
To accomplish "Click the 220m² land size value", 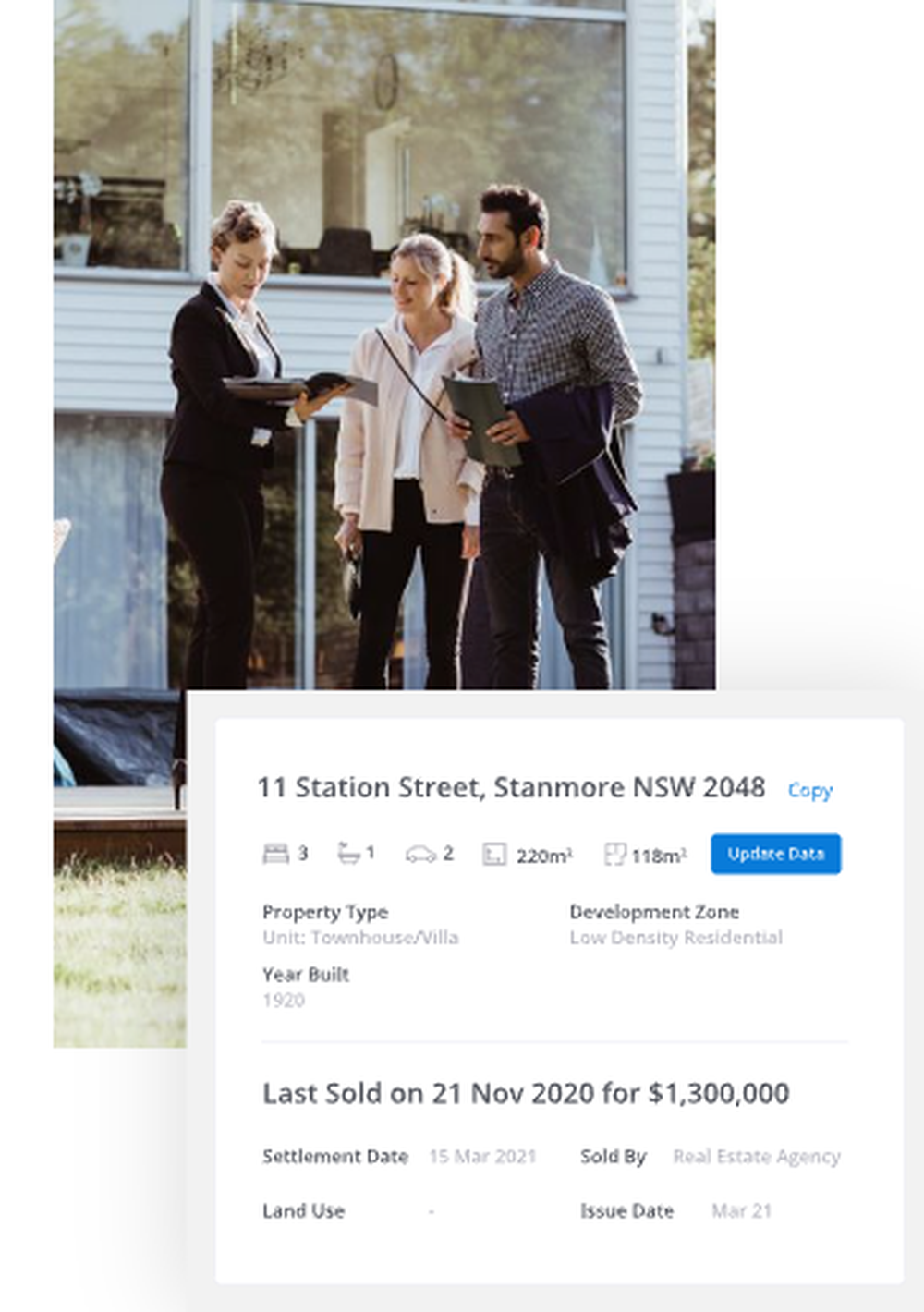I will pyautogui.click(x=544, y=856).
